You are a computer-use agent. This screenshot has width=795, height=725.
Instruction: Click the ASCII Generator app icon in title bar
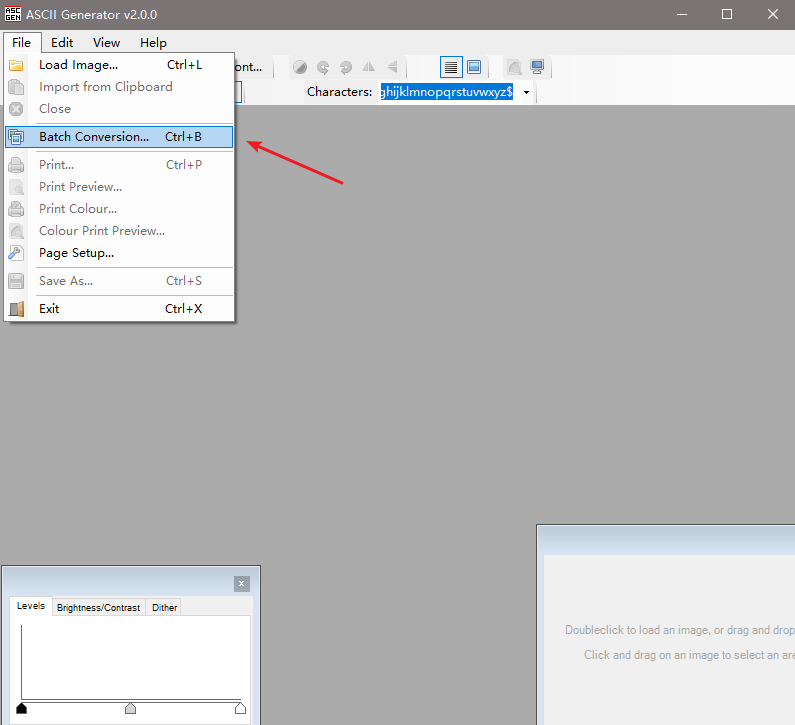[13, 14]
